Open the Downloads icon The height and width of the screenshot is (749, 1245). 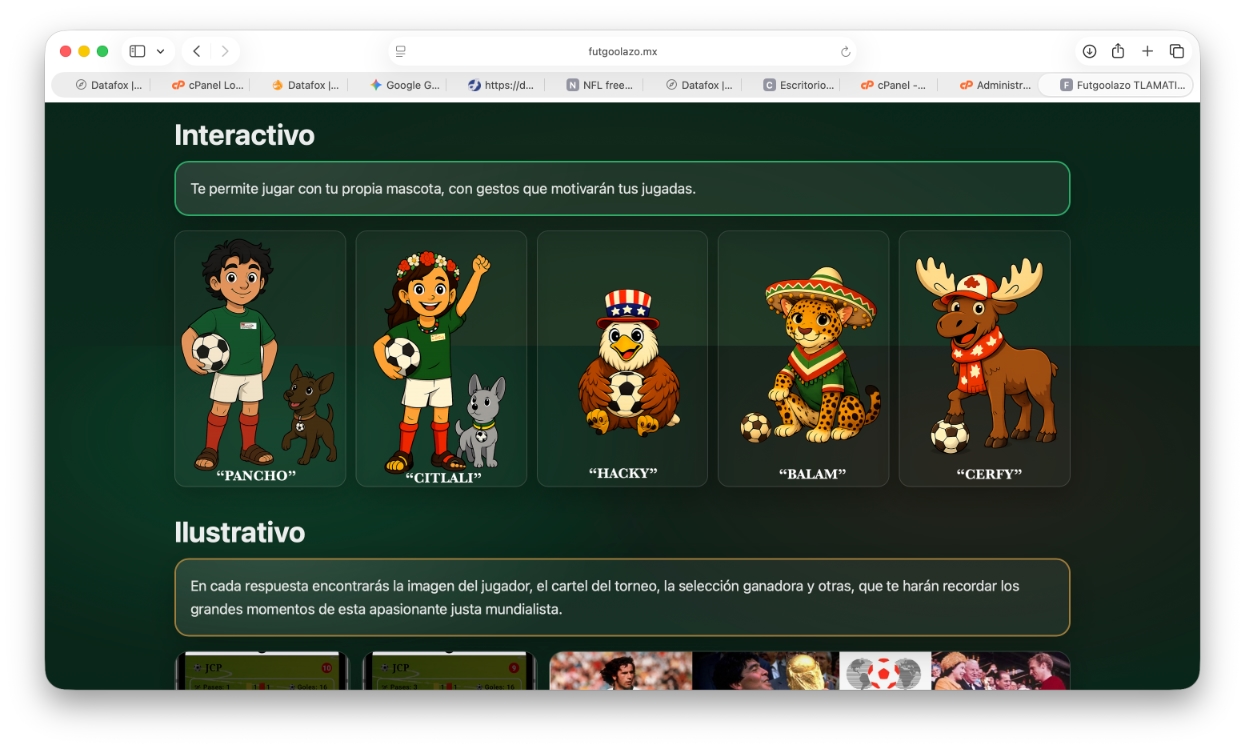[x=1087, y=51]
